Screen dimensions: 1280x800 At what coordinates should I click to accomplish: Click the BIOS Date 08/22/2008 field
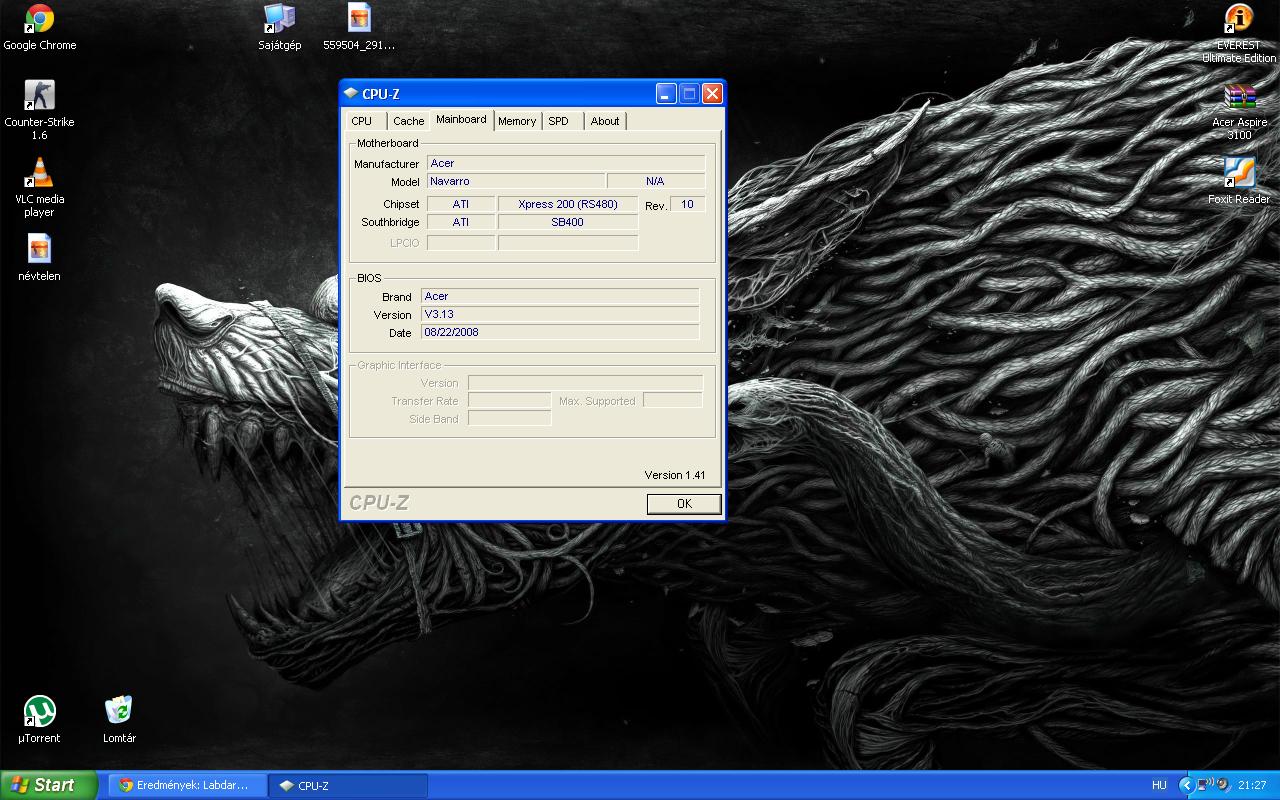click(560, 332)
